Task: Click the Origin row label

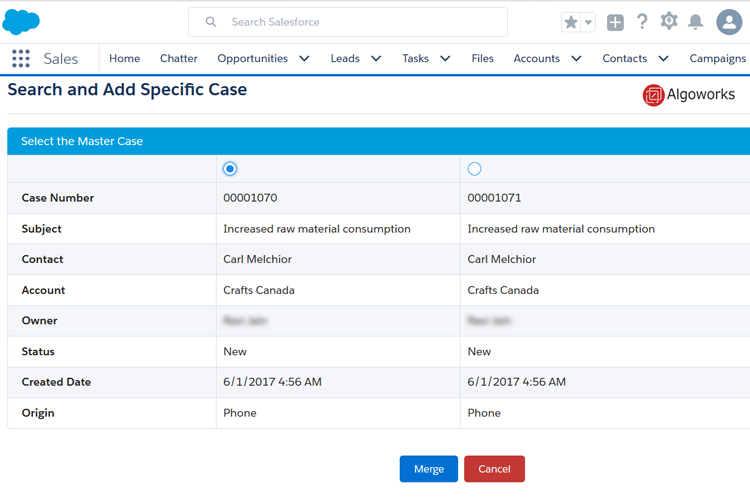Action: coord(38,413)
